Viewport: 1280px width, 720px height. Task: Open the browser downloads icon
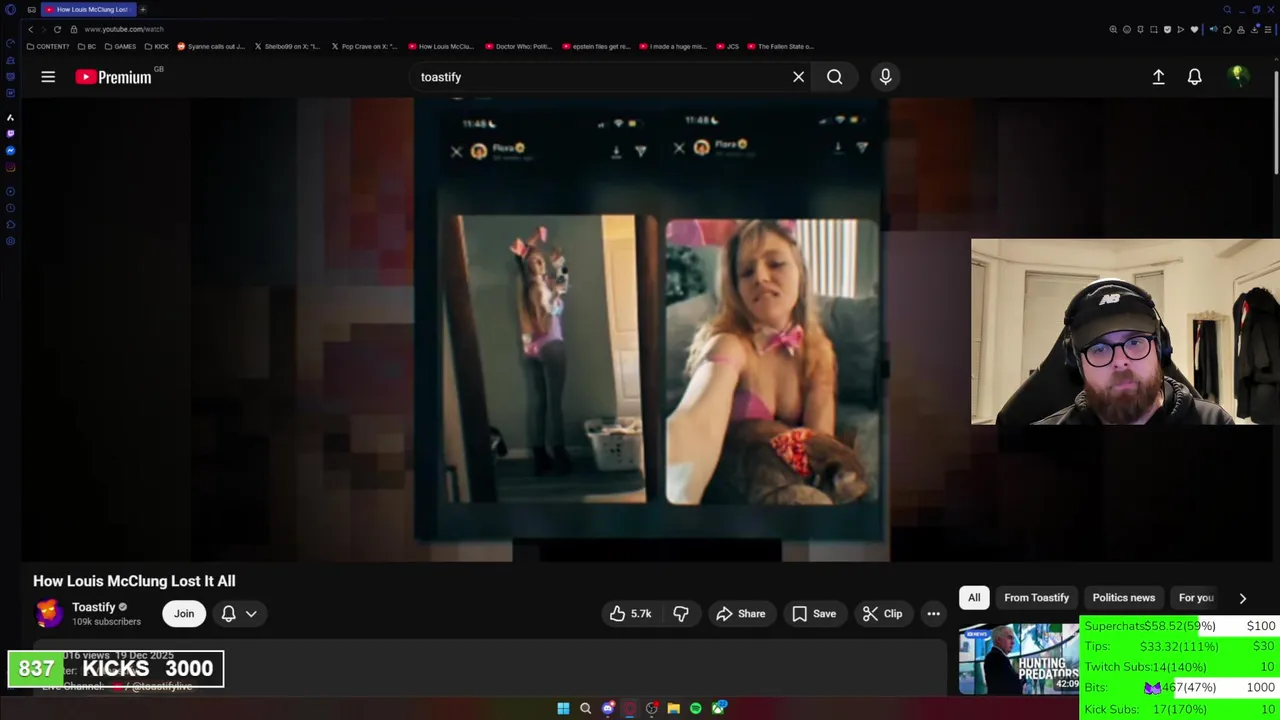point(1254,29)
